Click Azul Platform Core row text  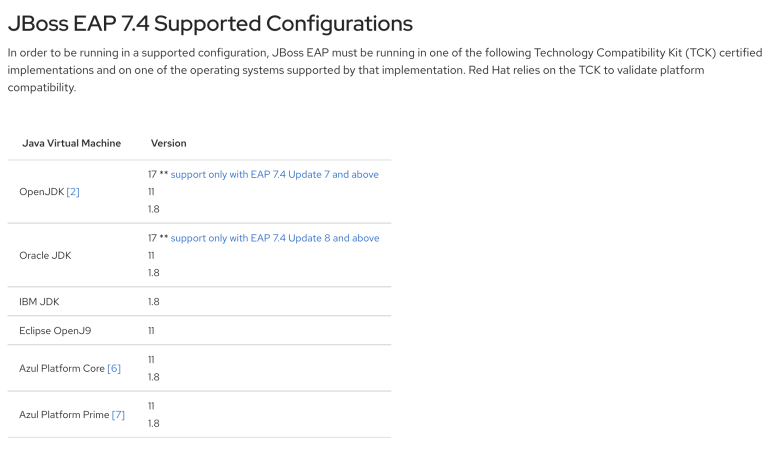[62, 368]
